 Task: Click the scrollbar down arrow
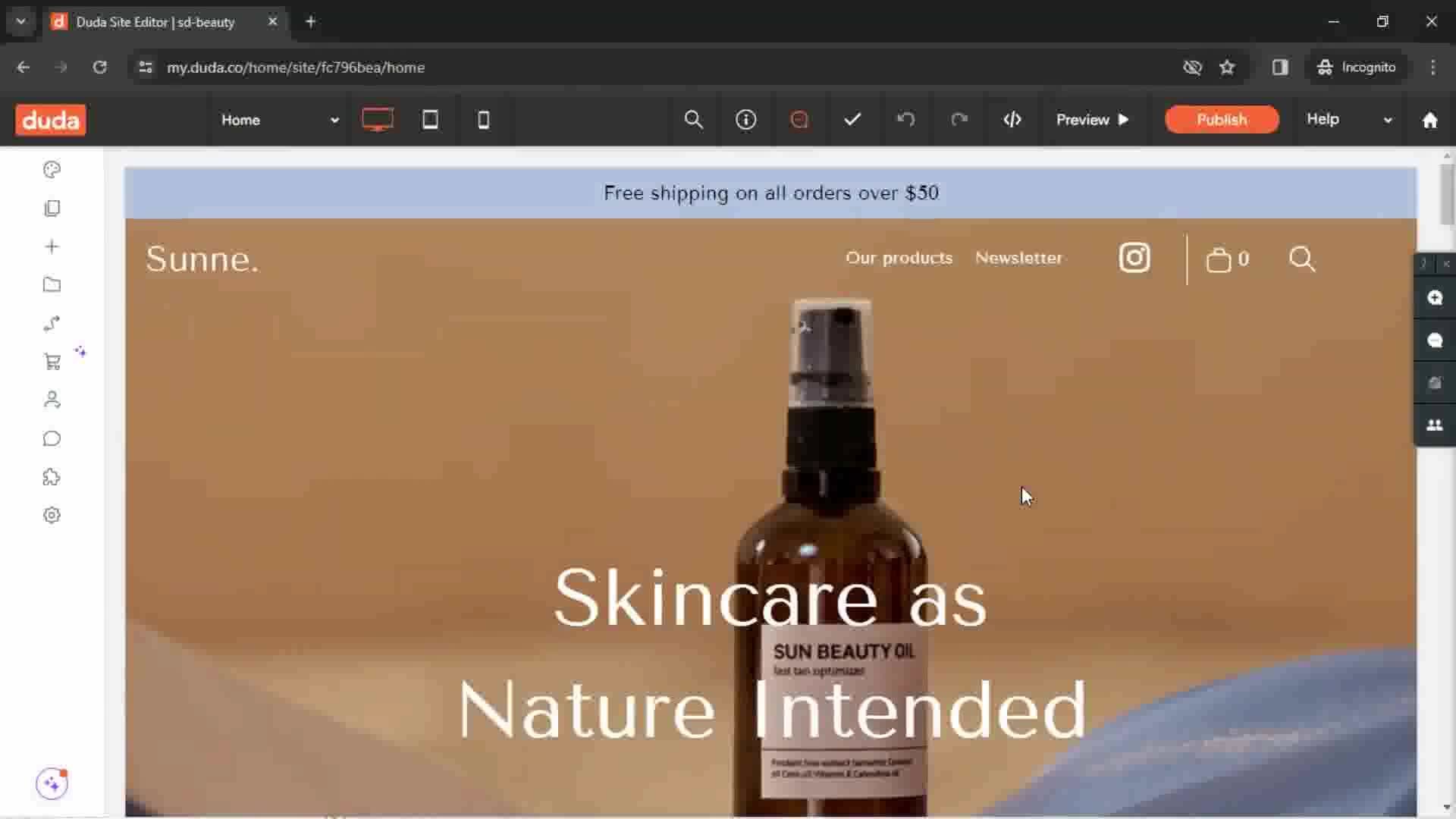(1447, 807)
